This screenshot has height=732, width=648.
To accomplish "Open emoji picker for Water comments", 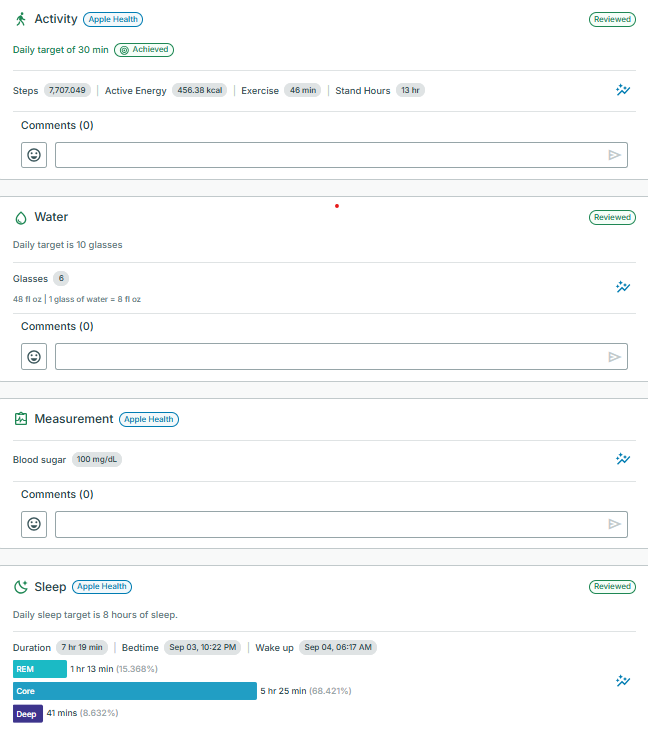I will pos(34,356).
